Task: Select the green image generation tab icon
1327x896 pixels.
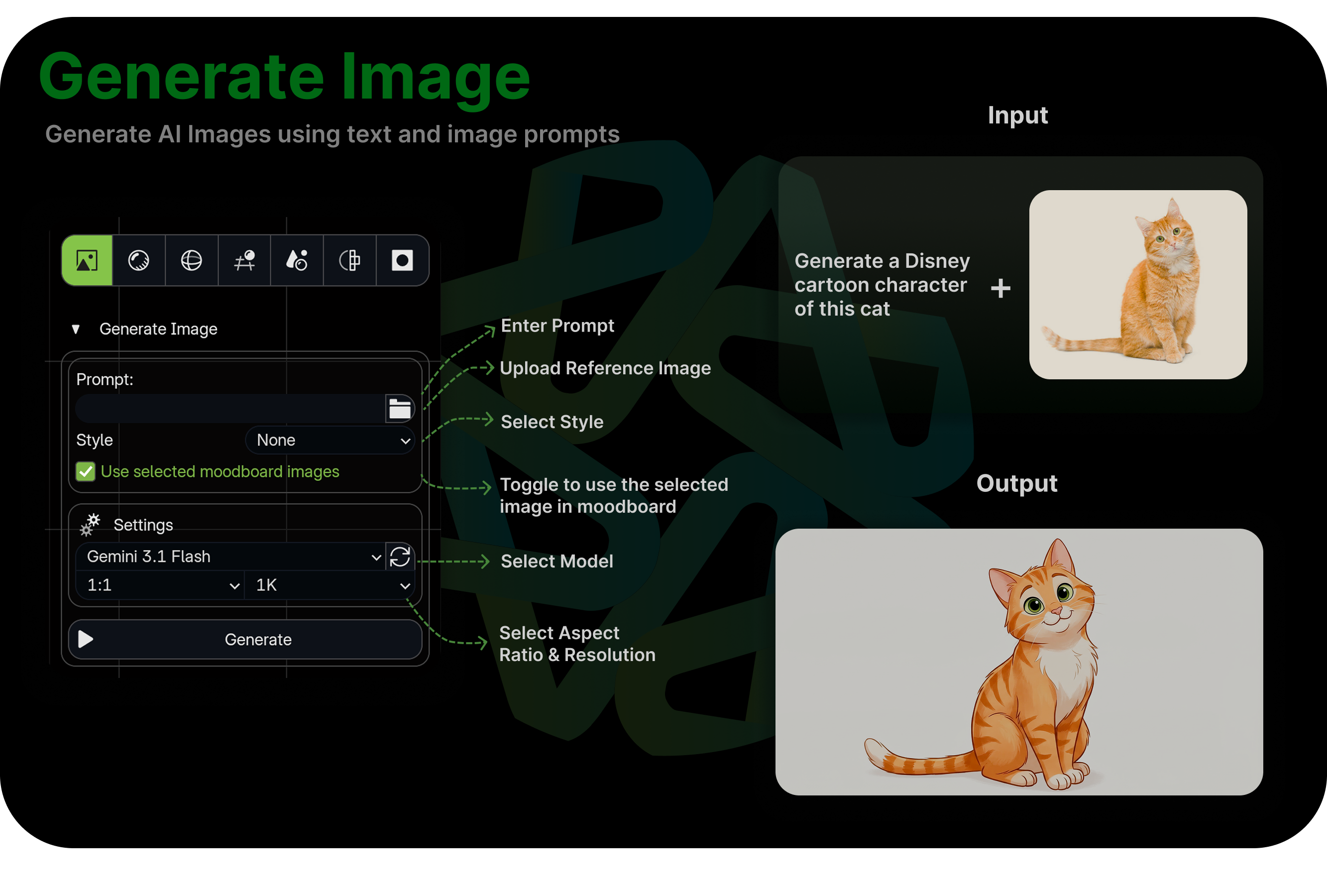Action: click(87, 260)
